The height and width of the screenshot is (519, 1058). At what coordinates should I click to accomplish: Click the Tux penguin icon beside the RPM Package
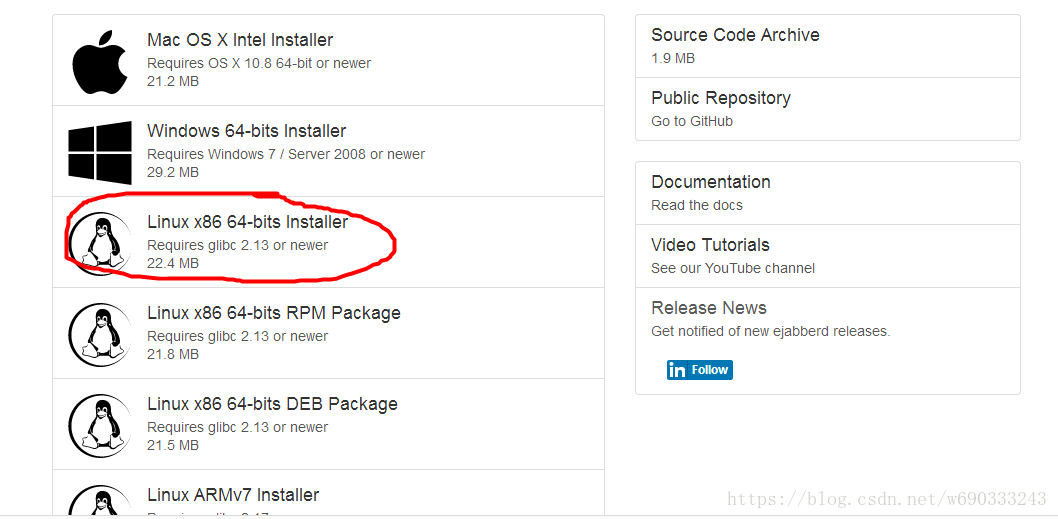[x=100, y=334]
